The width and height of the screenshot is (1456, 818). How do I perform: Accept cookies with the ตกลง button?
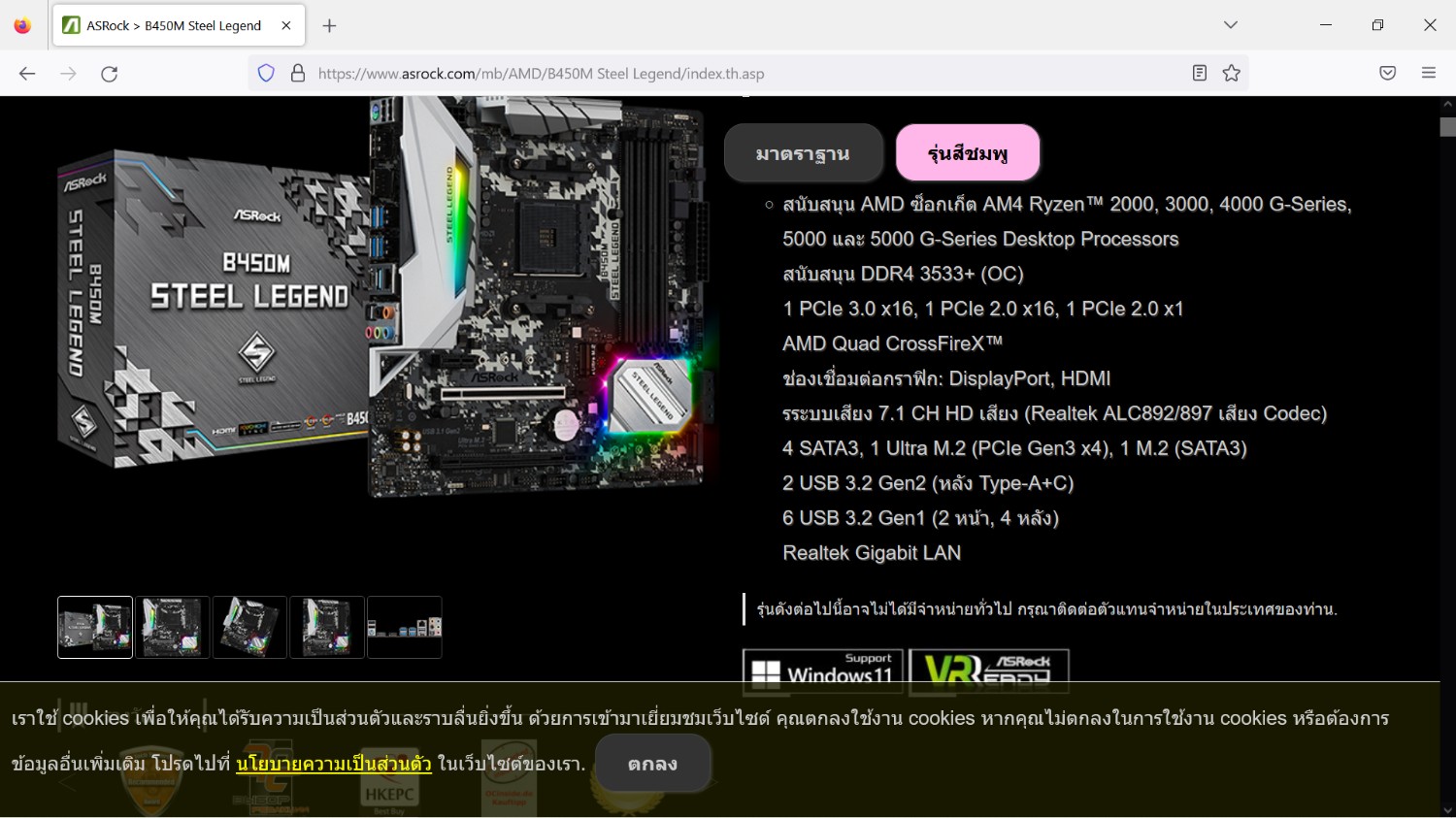pyautogui.click(x=652, y=764)
